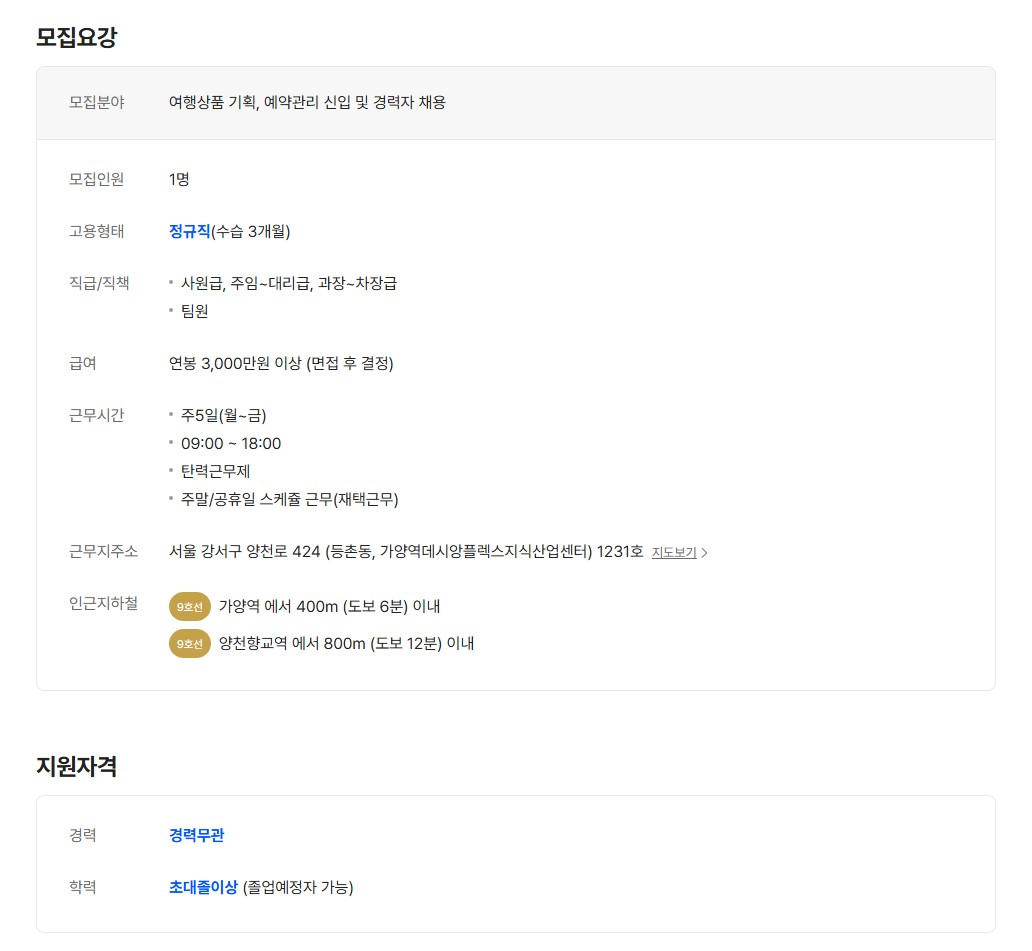Click the 09:00 ~ 18:00 working hours item
This screenshot has height=951, width=1032.
231,444
